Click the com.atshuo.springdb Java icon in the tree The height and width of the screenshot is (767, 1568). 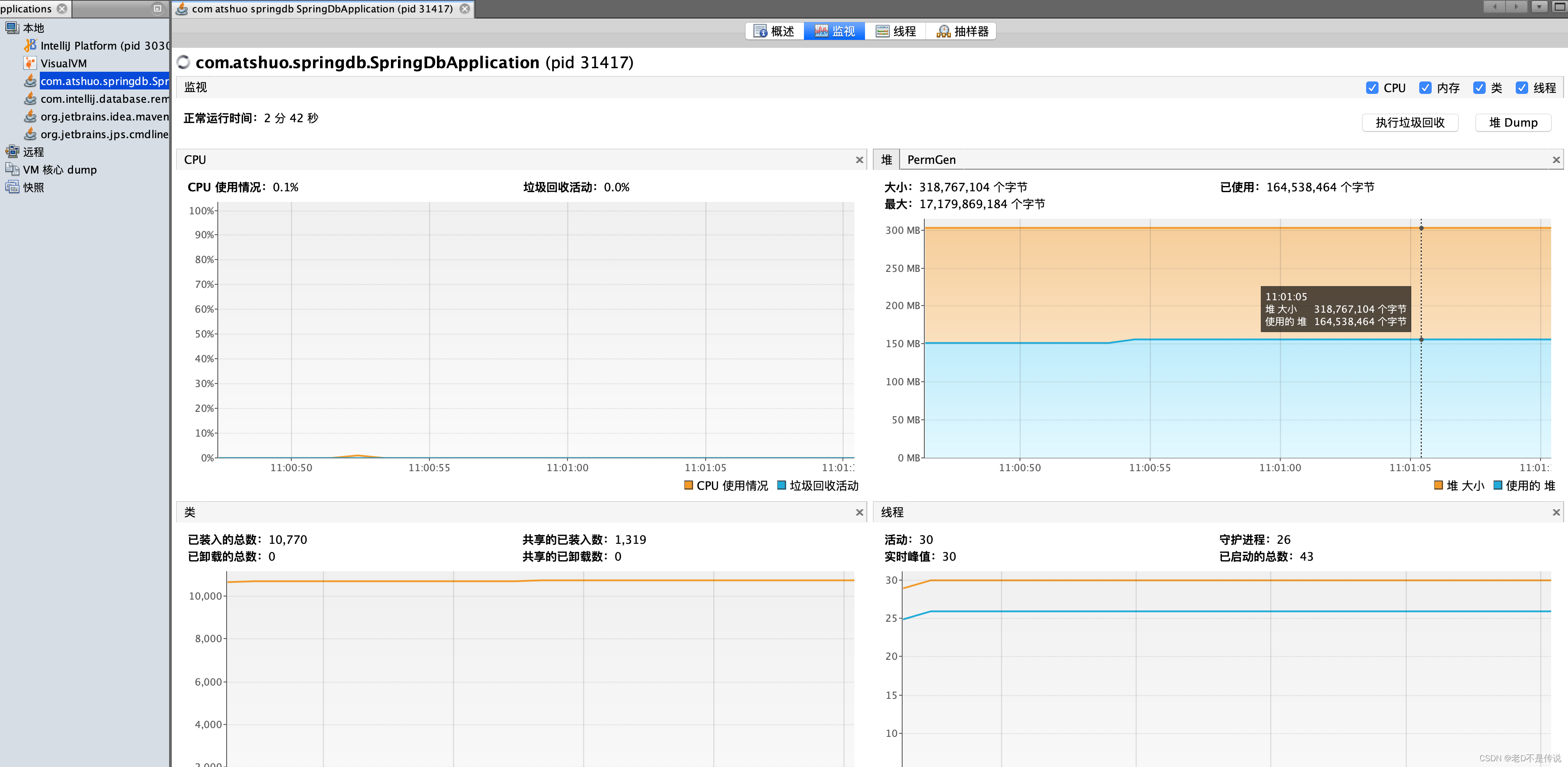tap(30, 80)
